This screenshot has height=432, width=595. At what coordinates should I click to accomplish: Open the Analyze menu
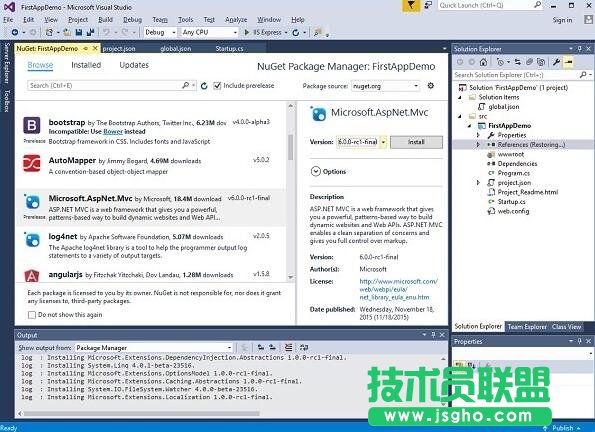coord(236,19)
